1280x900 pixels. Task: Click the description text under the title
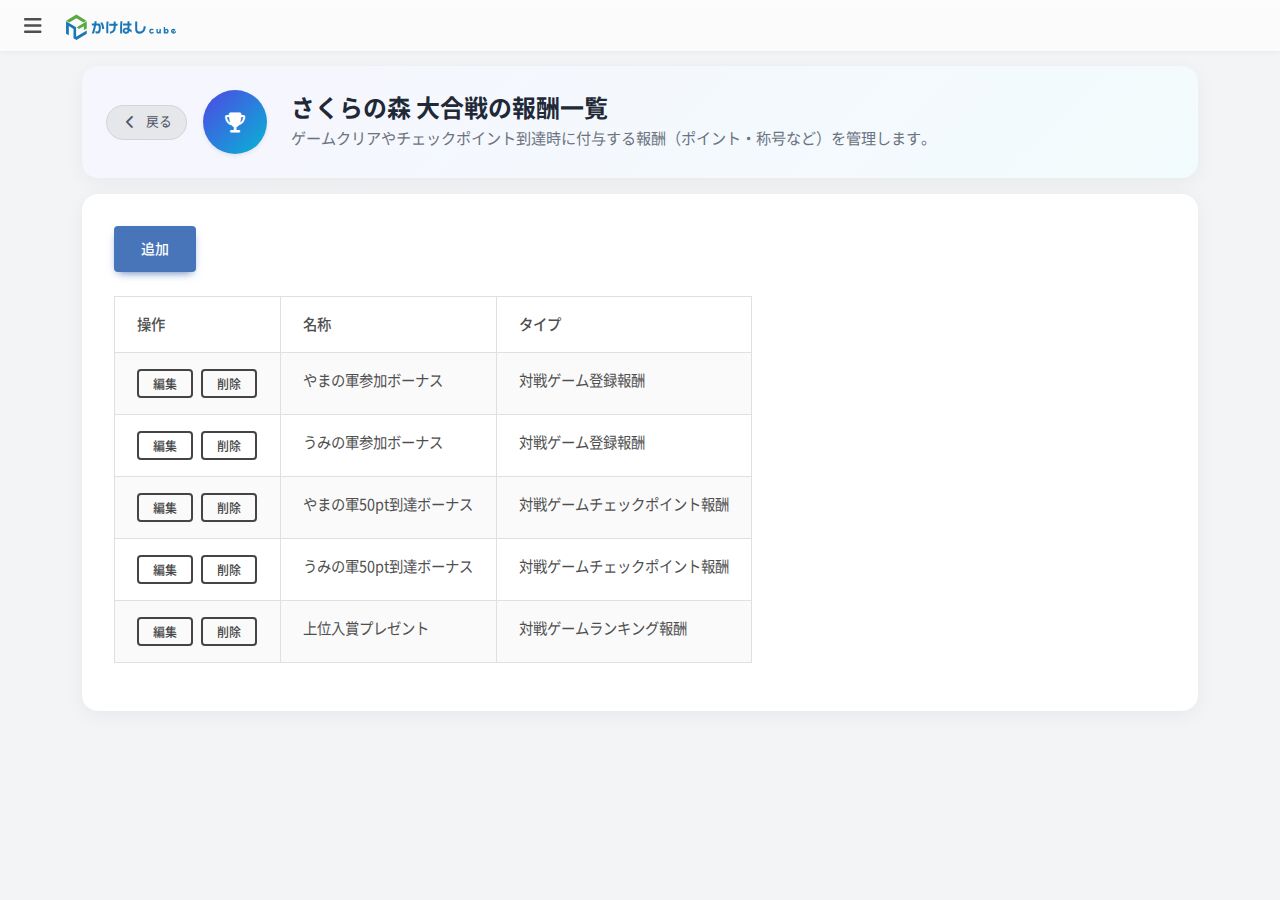click(612, 139)
